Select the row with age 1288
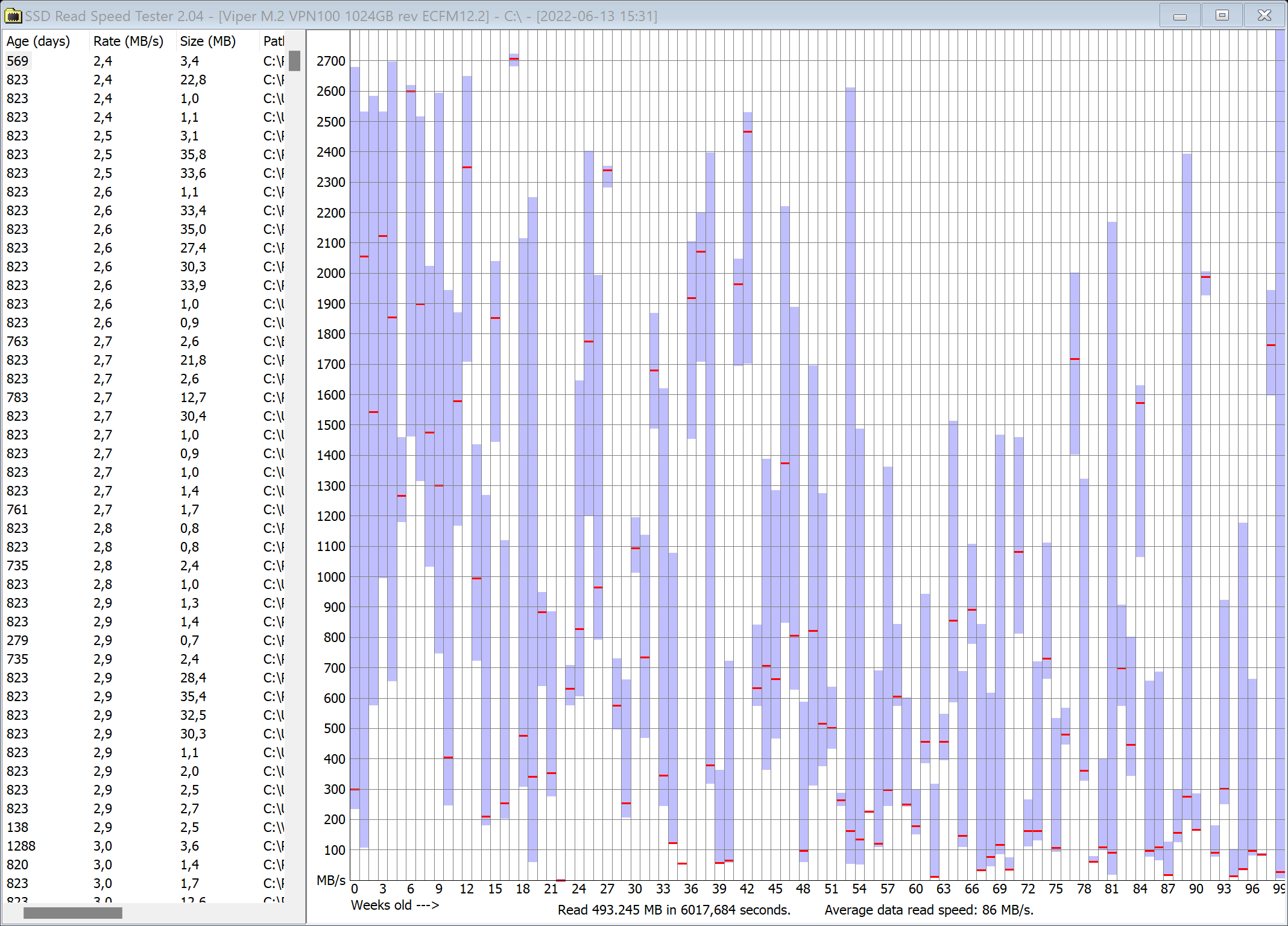This screenshot has height=926, width=1288. 21,846
